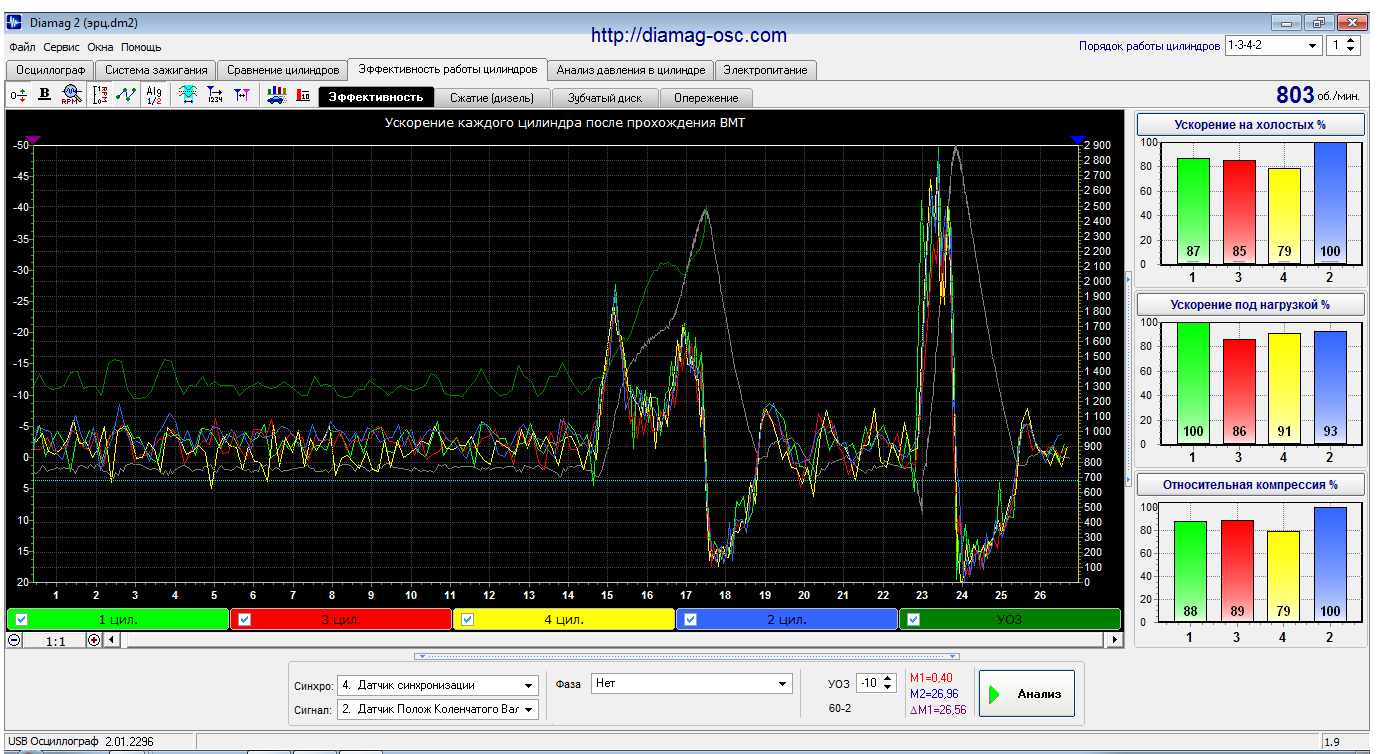Click the blue bar 100 in idle acceleration chart
The width and height of the screenshot is (1382, 754).
pos(1329,203)
